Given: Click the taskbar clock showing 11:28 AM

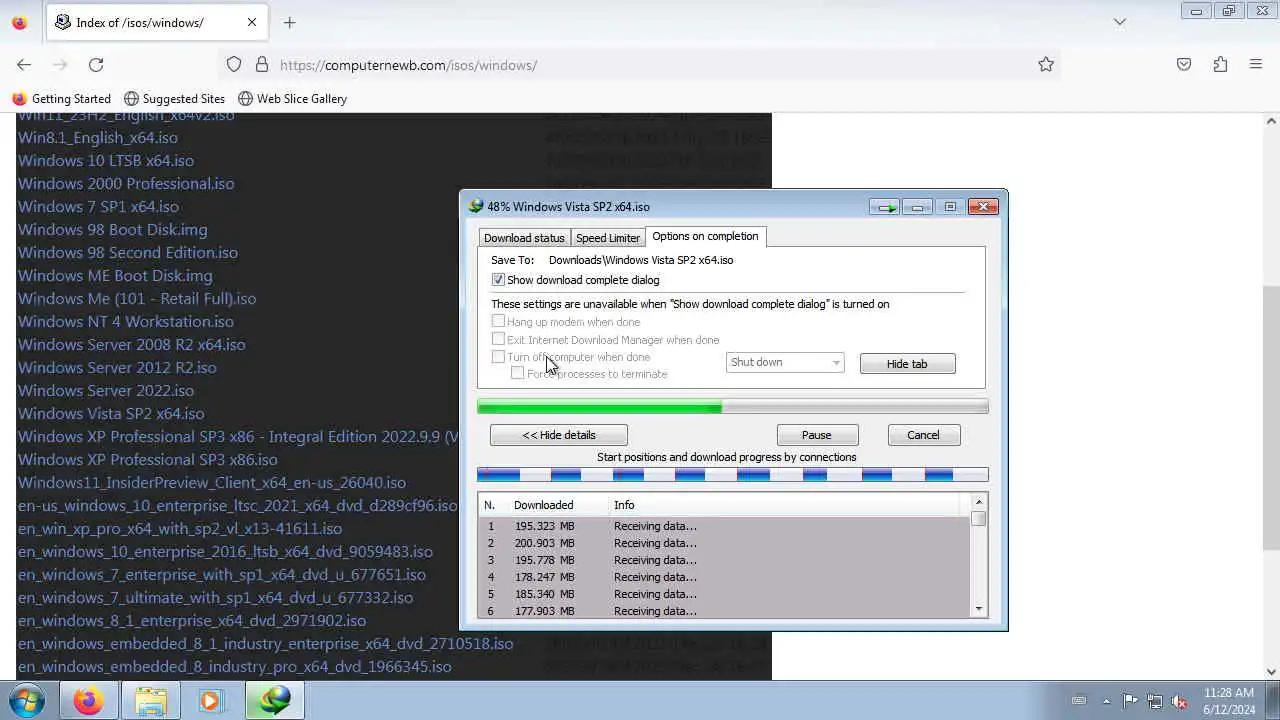Looking at the screenshot, I should tap(1229, 701).
